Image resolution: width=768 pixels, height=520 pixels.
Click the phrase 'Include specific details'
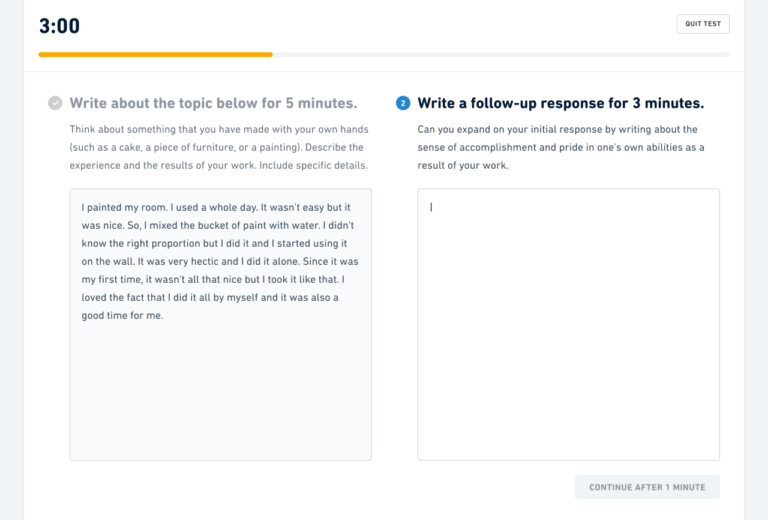(x=313, y=165)
